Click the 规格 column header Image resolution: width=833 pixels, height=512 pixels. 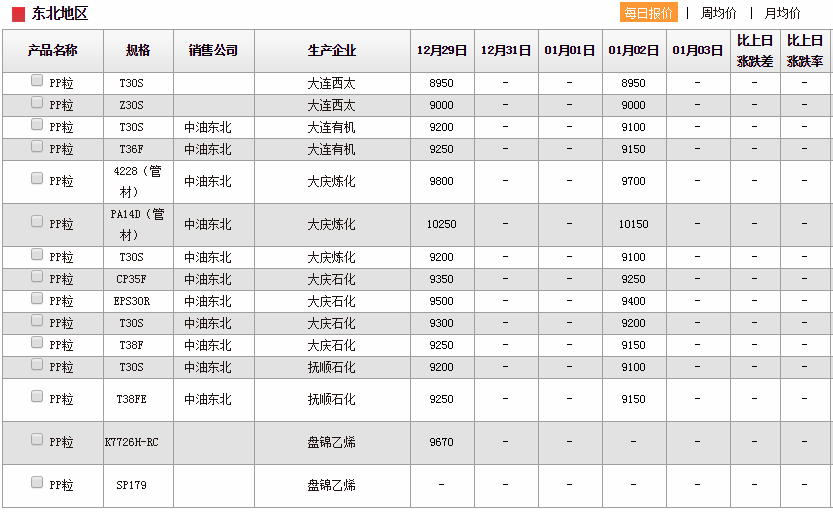138,51
